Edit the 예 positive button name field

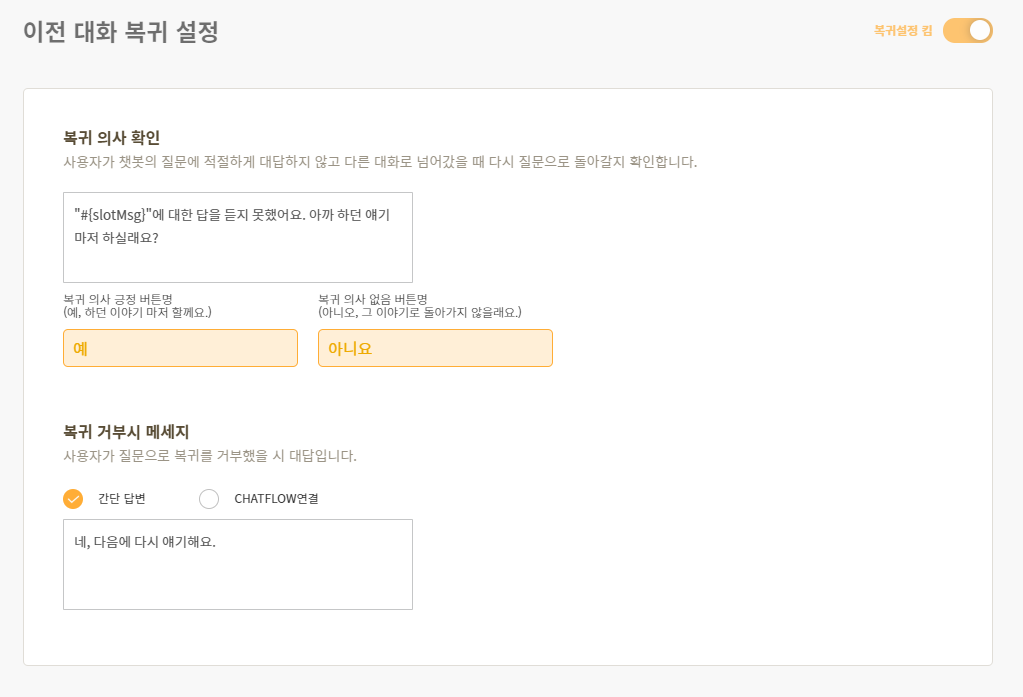pyautogui.click(x=181, y=348)
